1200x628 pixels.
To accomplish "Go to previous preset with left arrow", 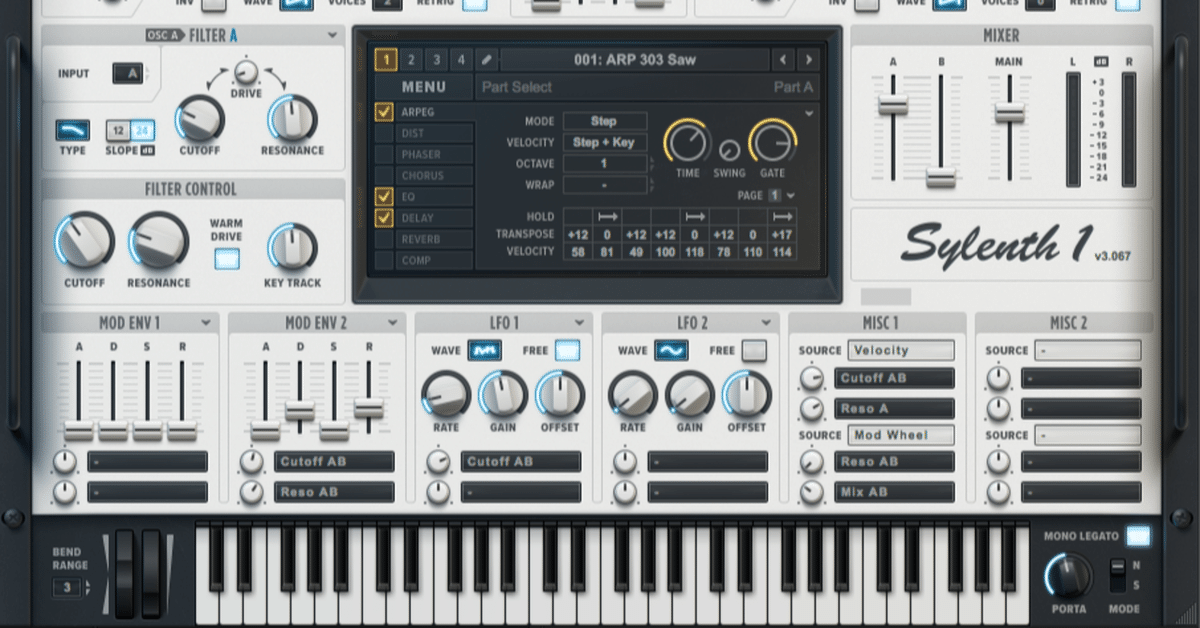I will pos(783,60).
